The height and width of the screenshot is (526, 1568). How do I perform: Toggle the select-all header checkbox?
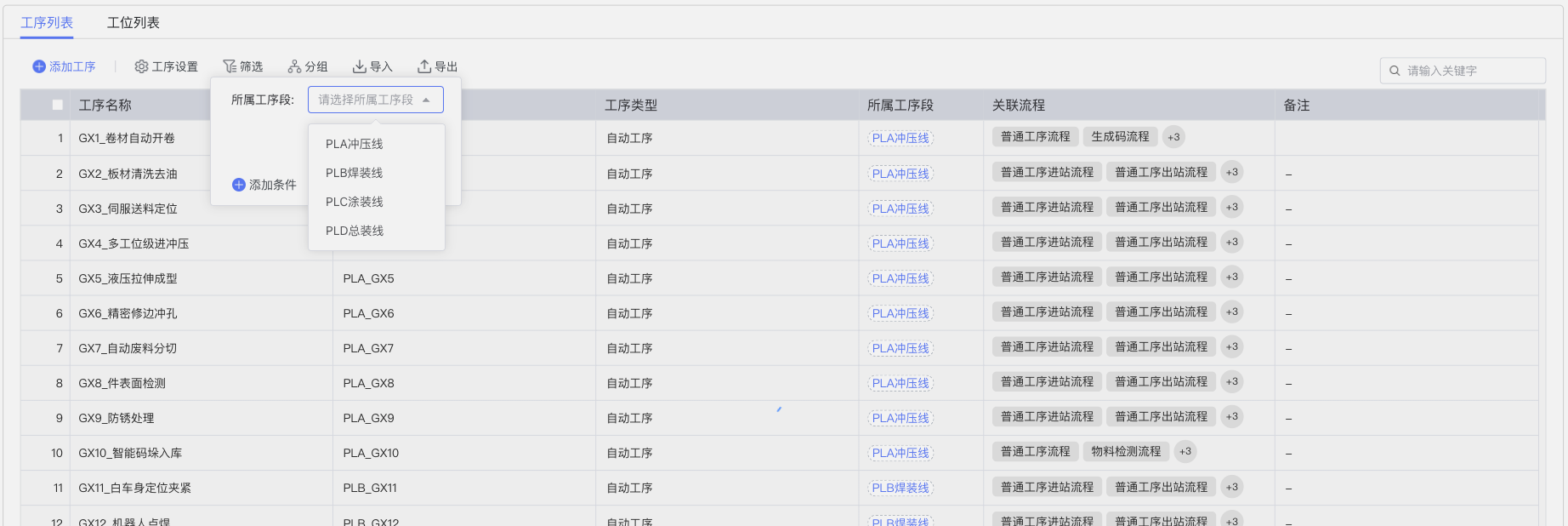coord(58,105)
